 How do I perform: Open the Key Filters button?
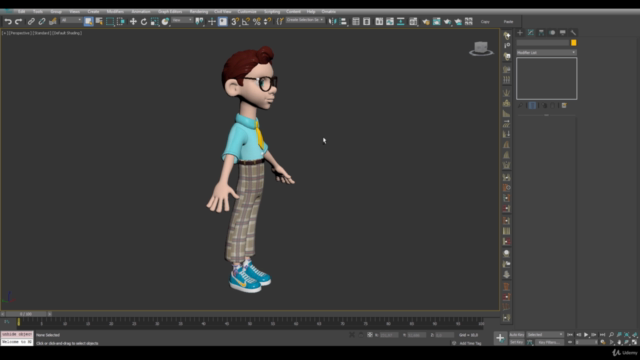point(548,342)
